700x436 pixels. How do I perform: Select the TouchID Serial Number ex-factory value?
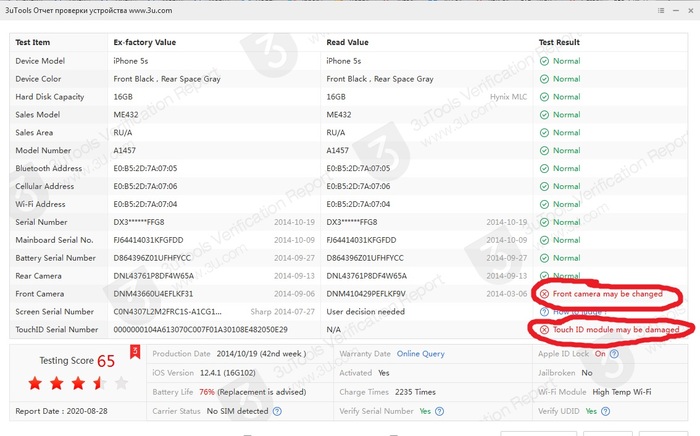pyautogui.click(x=201, y=329)
